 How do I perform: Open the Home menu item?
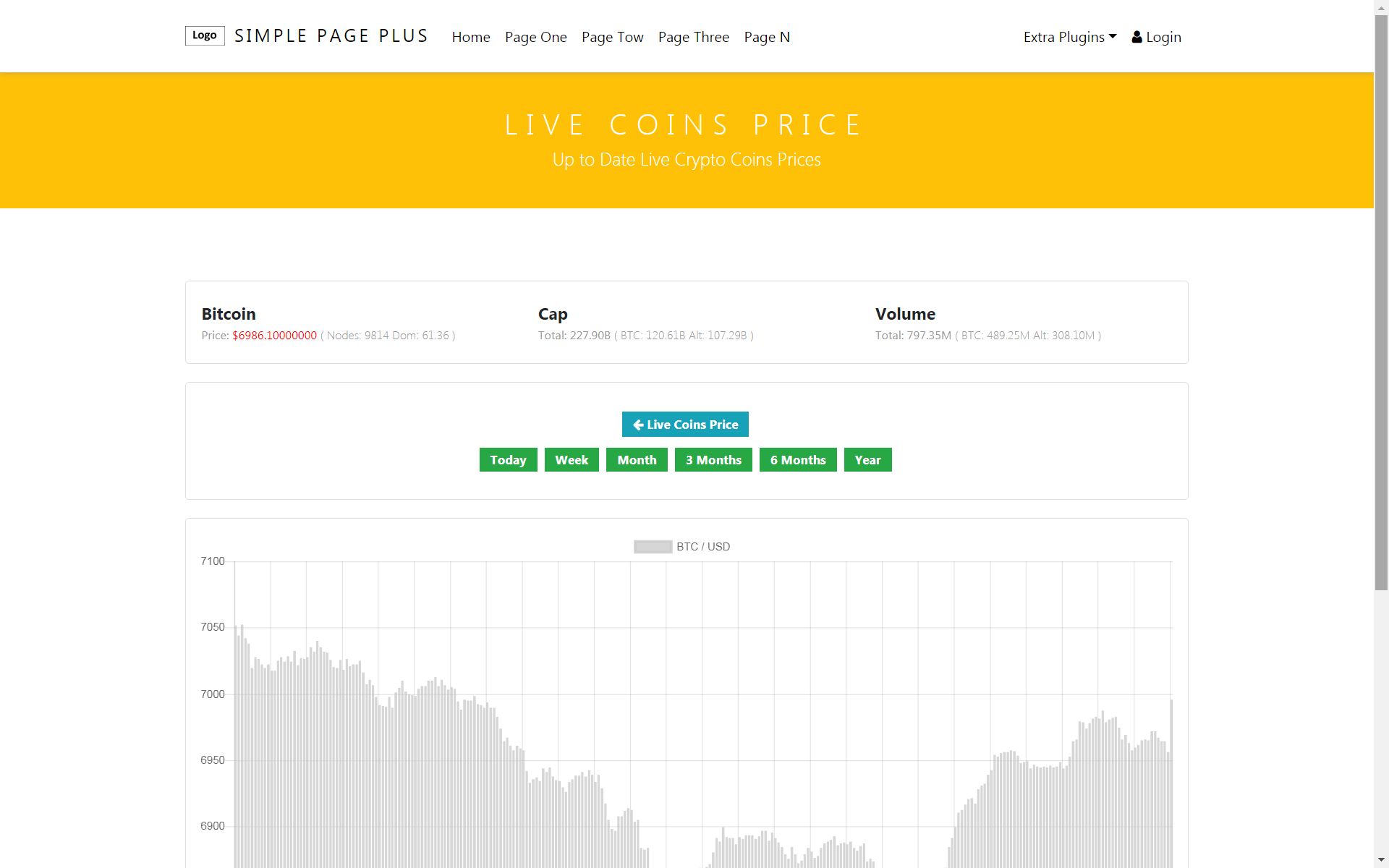[471, 37]
